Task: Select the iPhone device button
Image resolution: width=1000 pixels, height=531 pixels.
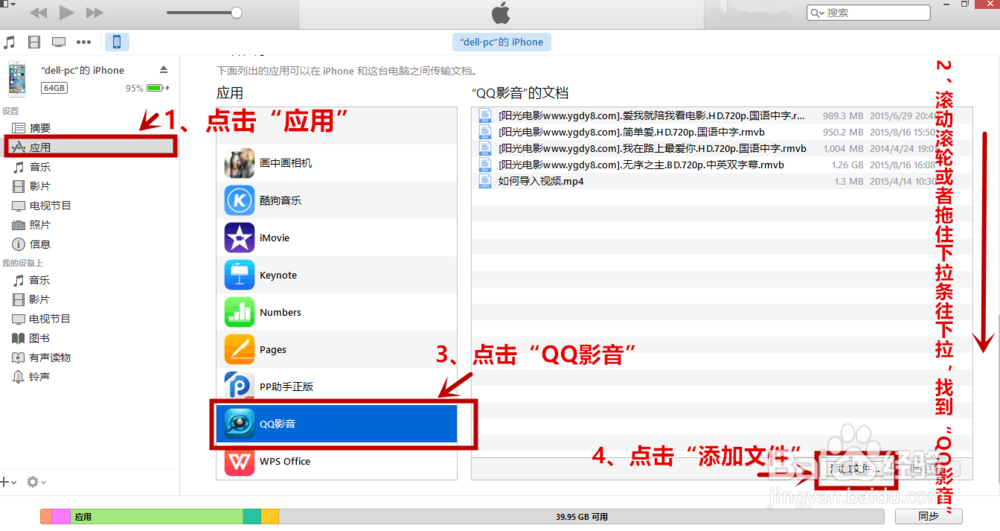Action: (x=117, y=42)
